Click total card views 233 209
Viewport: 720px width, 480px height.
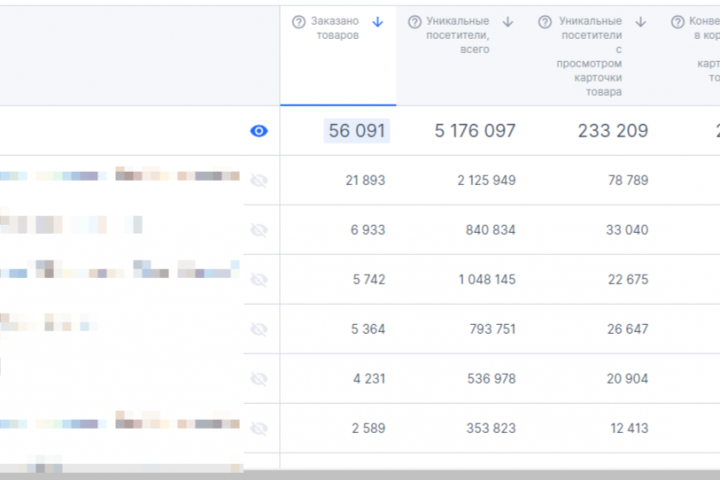click(613, 131)
